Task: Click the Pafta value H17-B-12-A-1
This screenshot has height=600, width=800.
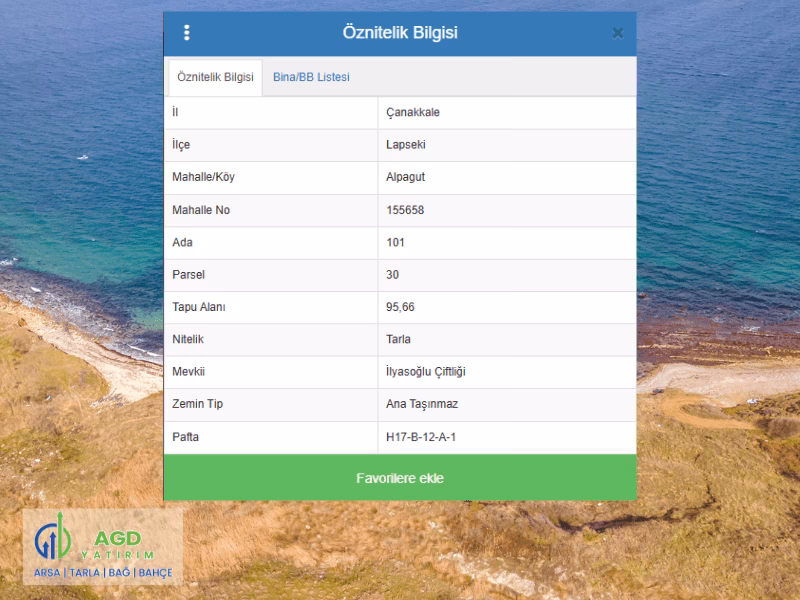Action: [x=421, y=437]
